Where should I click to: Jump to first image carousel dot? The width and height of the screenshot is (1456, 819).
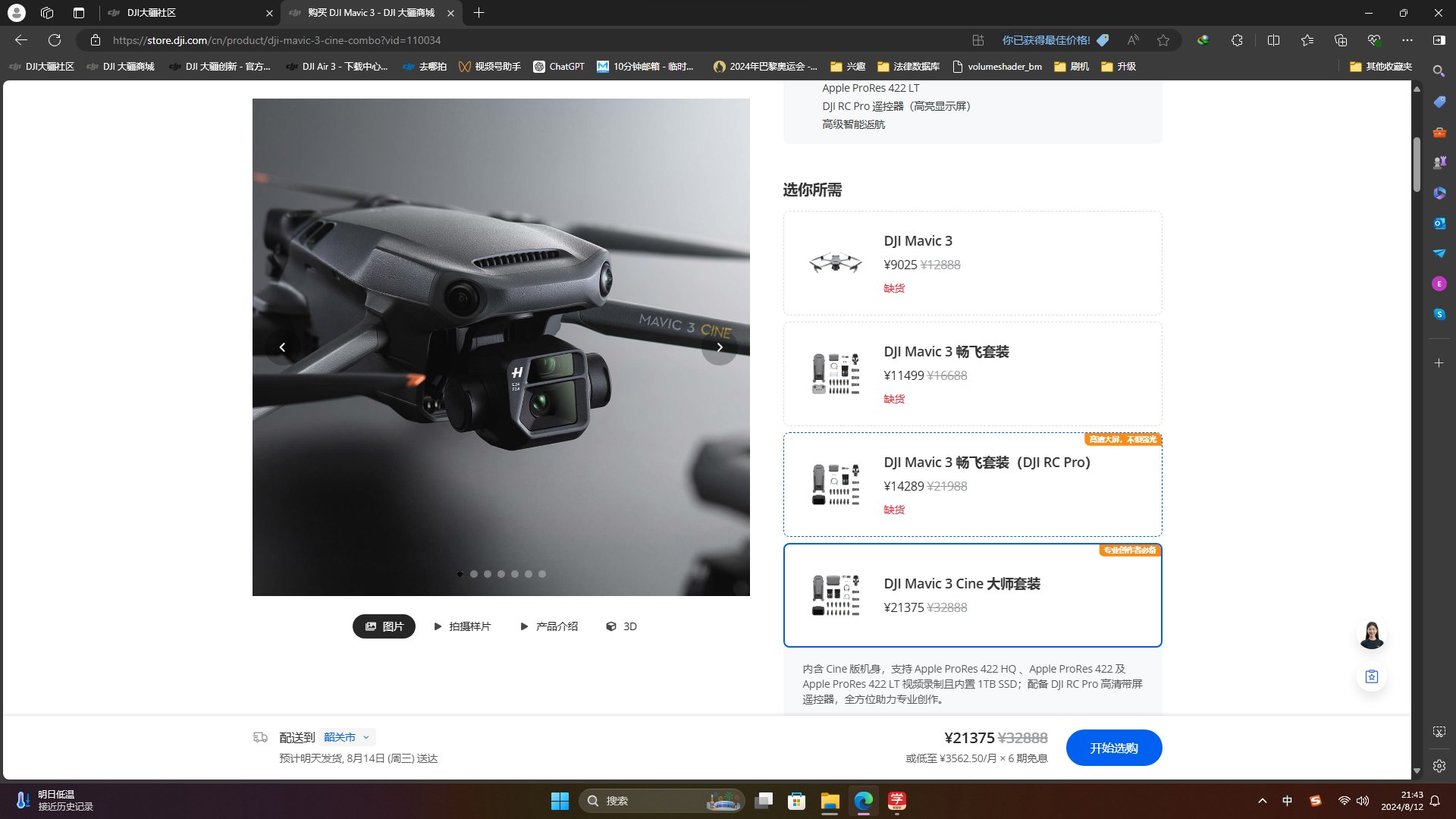[460, 574]
